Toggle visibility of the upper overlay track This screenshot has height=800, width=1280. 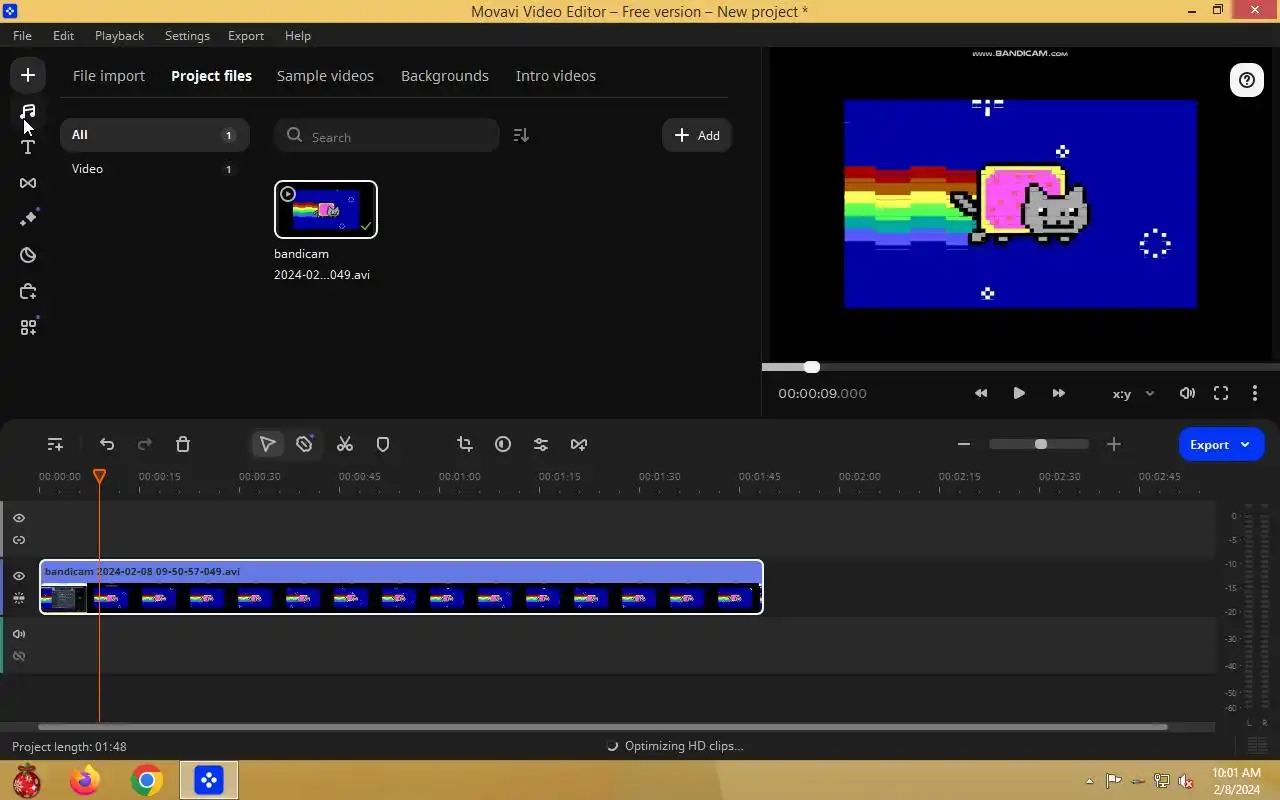[x=19, y=518]
